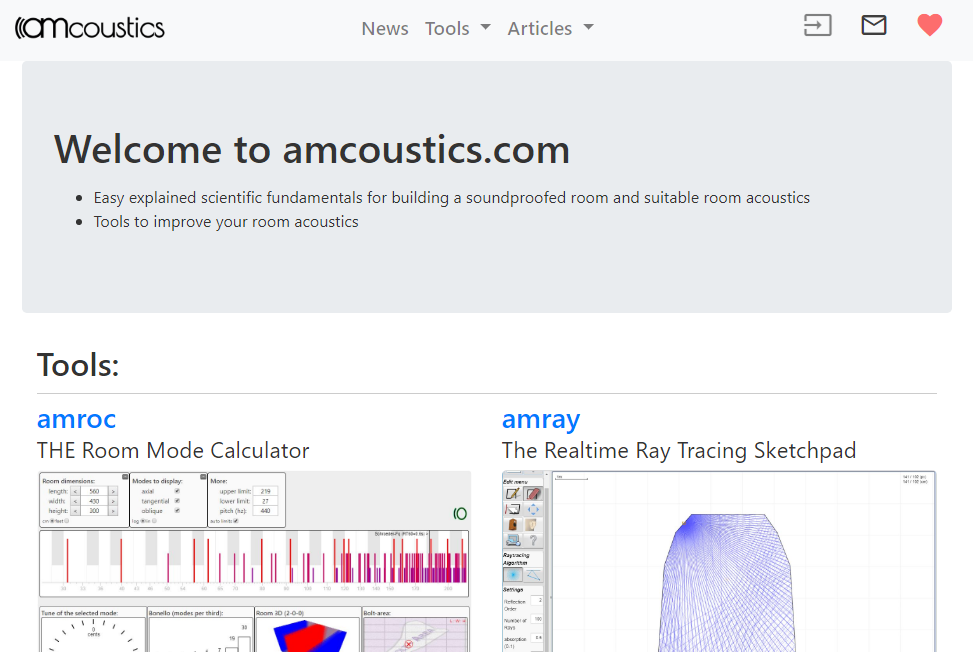
Task: Click the red heart icon in the header
Action: pyautogui.click(x=929, y=25)
